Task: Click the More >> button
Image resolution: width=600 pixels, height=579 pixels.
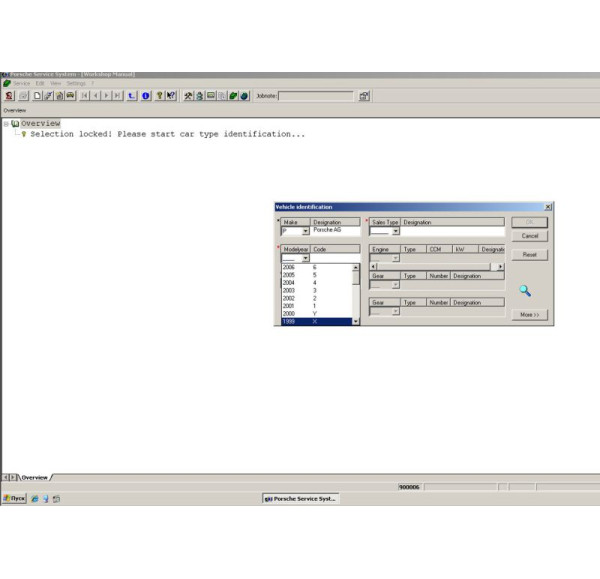Action: coord(529,314)
